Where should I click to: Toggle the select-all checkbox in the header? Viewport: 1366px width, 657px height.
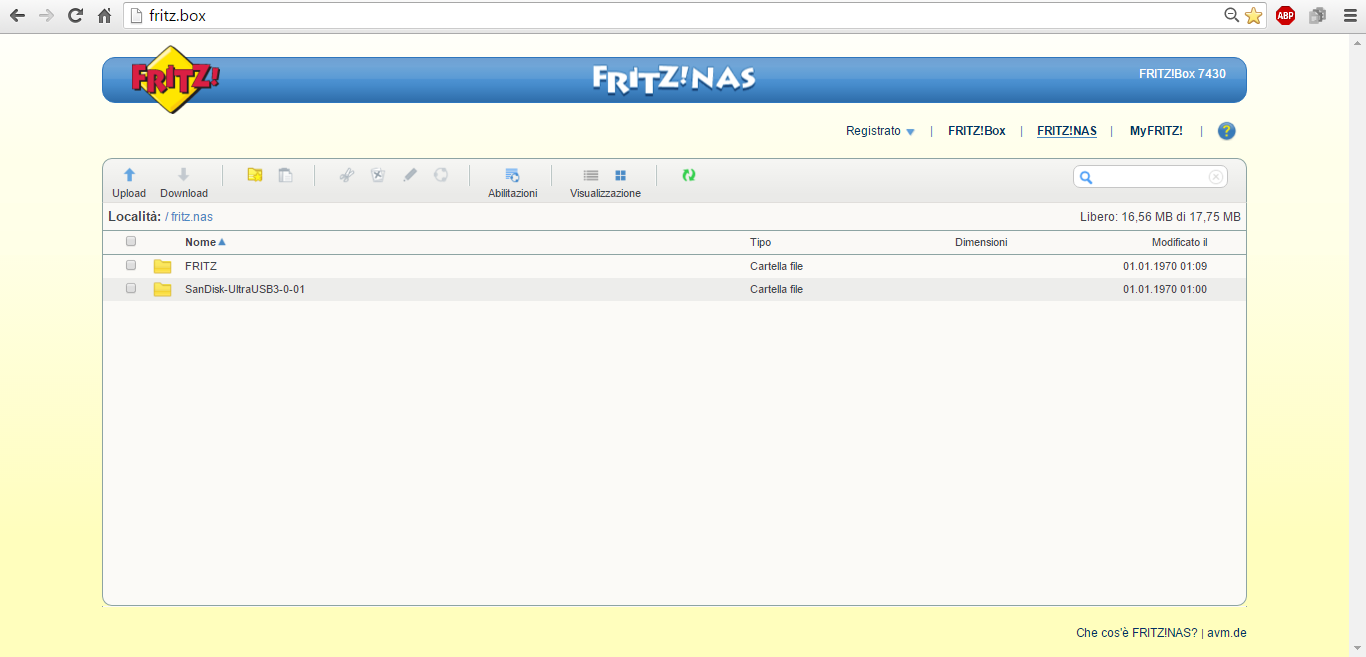[x=131, y=241]
